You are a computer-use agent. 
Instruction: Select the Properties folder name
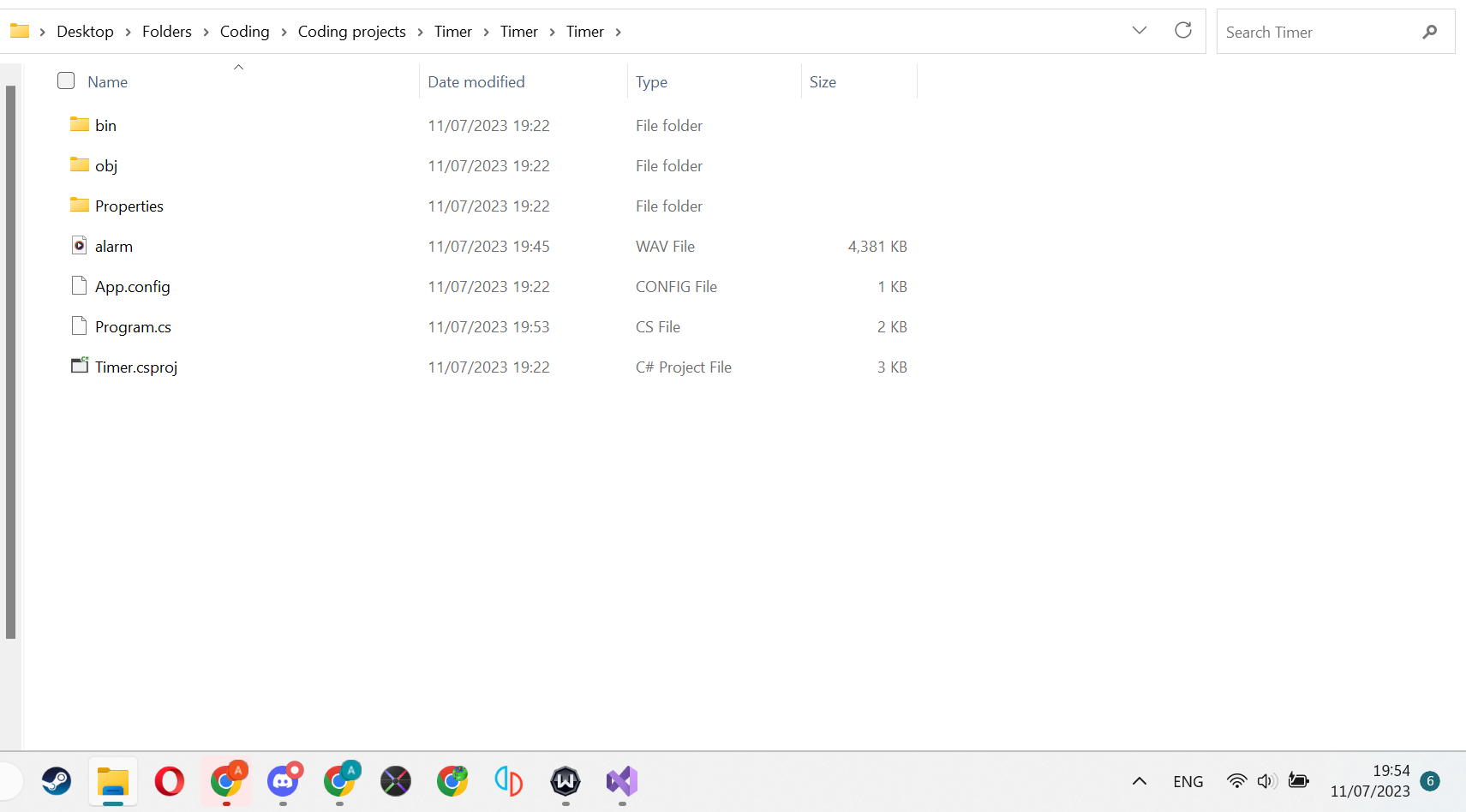(129, 206)
